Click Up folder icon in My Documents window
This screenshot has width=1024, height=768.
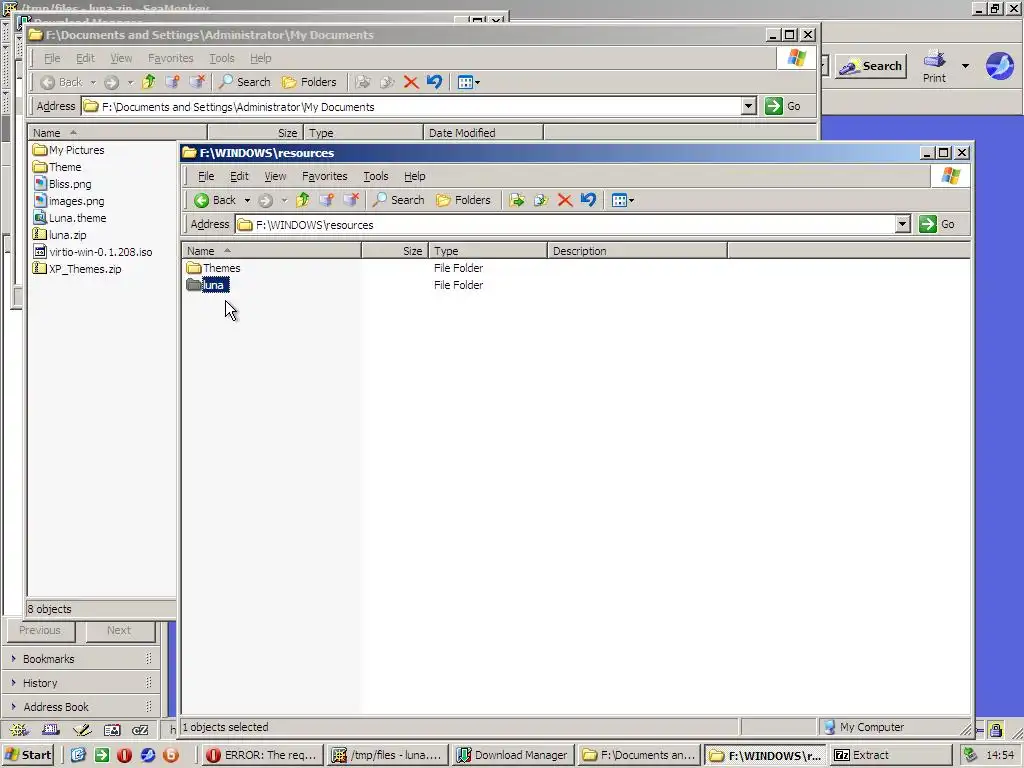point(148,82)
